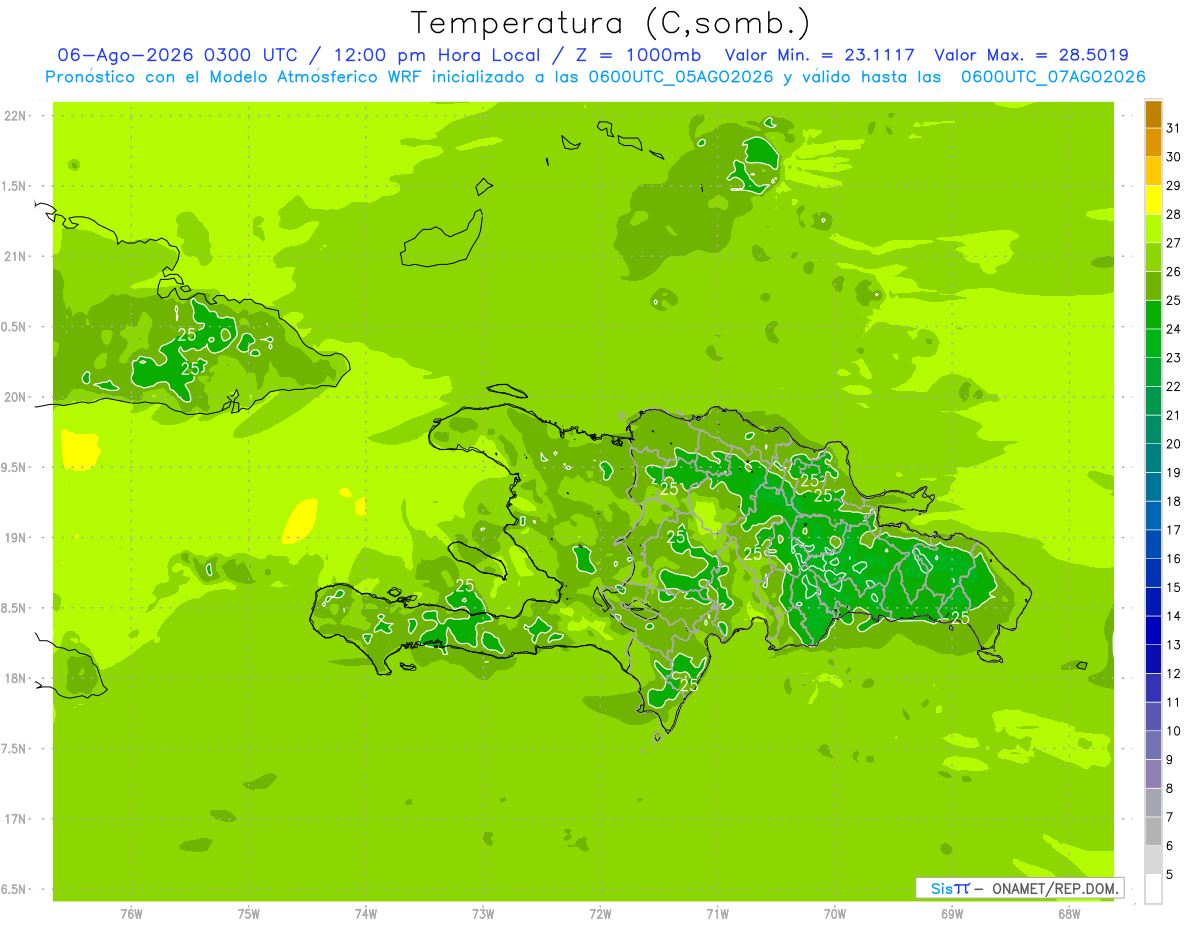Image resolution: width=1200 pixels, height=927 pixels.
Task: Click the '20N' latitude axis label
Action: tap(15, 397)
